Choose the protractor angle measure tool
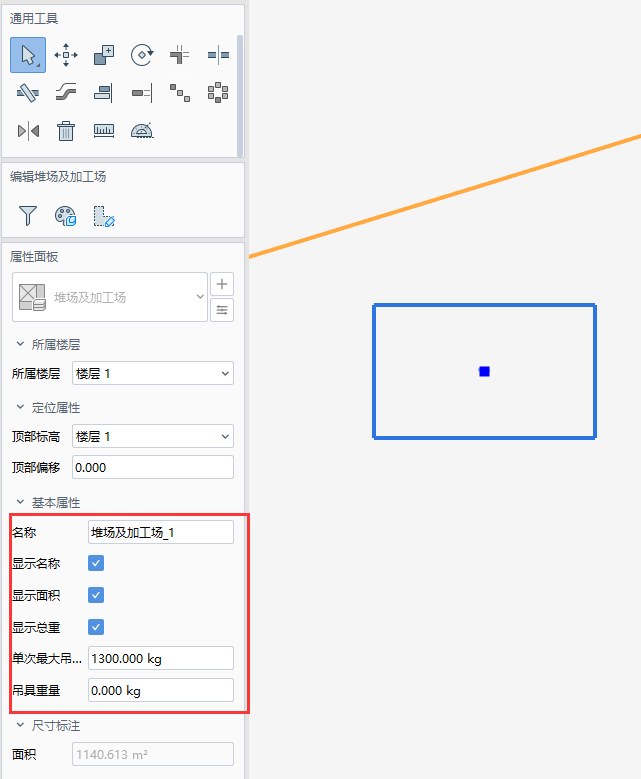The height and width of the screenshot is (779, 641). (142, 131)
